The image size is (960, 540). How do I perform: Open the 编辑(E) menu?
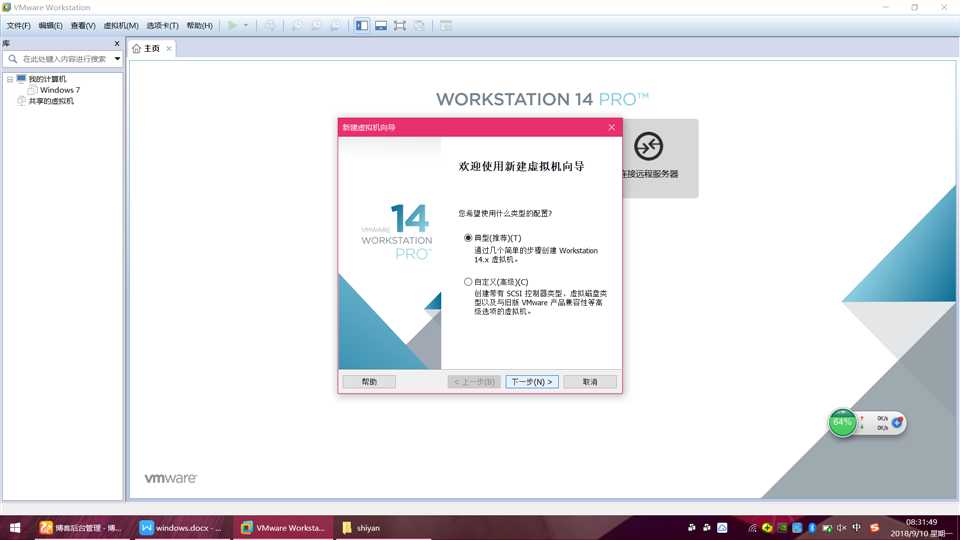pyautogui.click(x=50, y=26)
